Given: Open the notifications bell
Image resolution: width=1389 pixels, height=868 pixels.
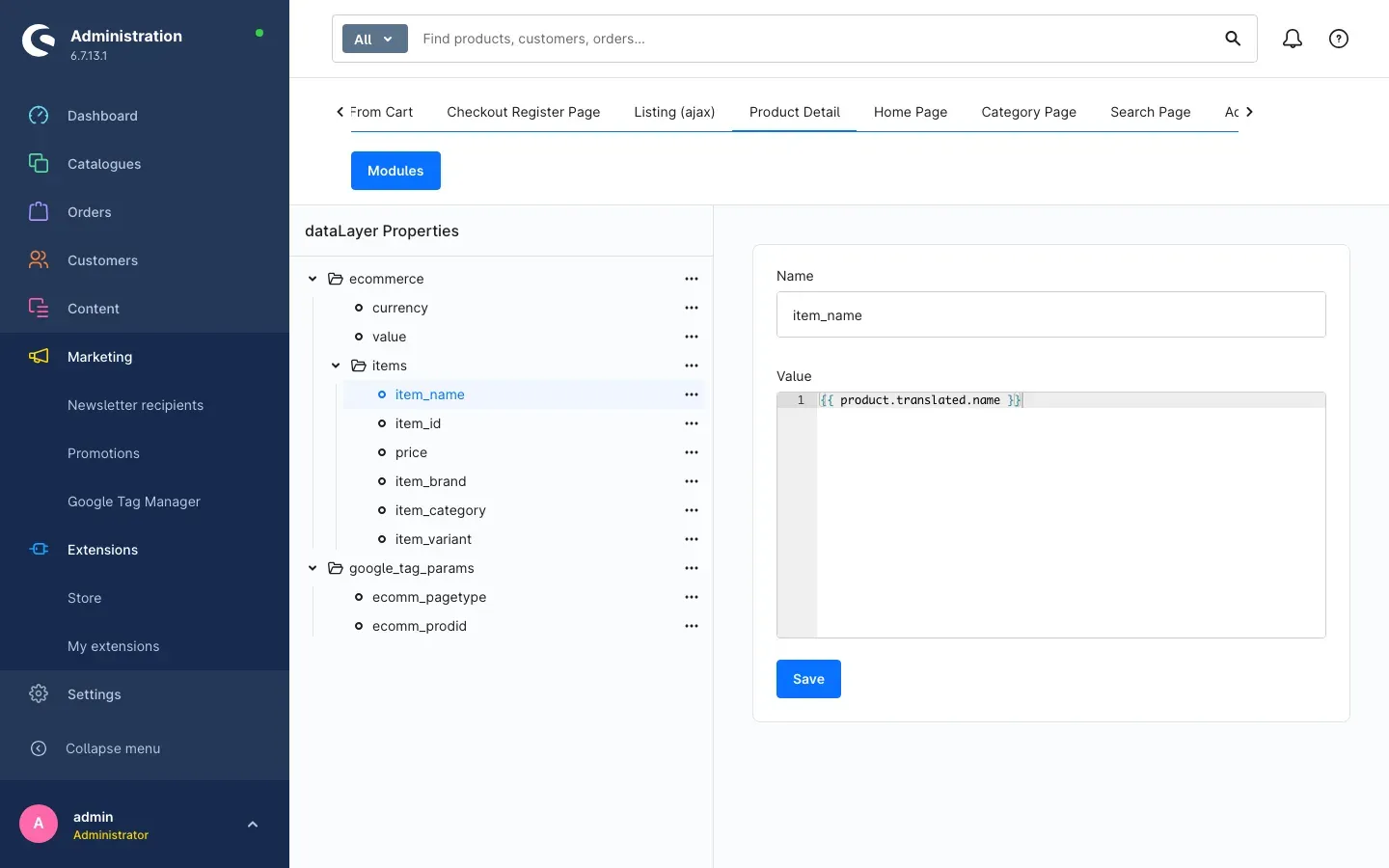Looking at the screenshot, I should pyautogui.click(x=1293, y=39).
